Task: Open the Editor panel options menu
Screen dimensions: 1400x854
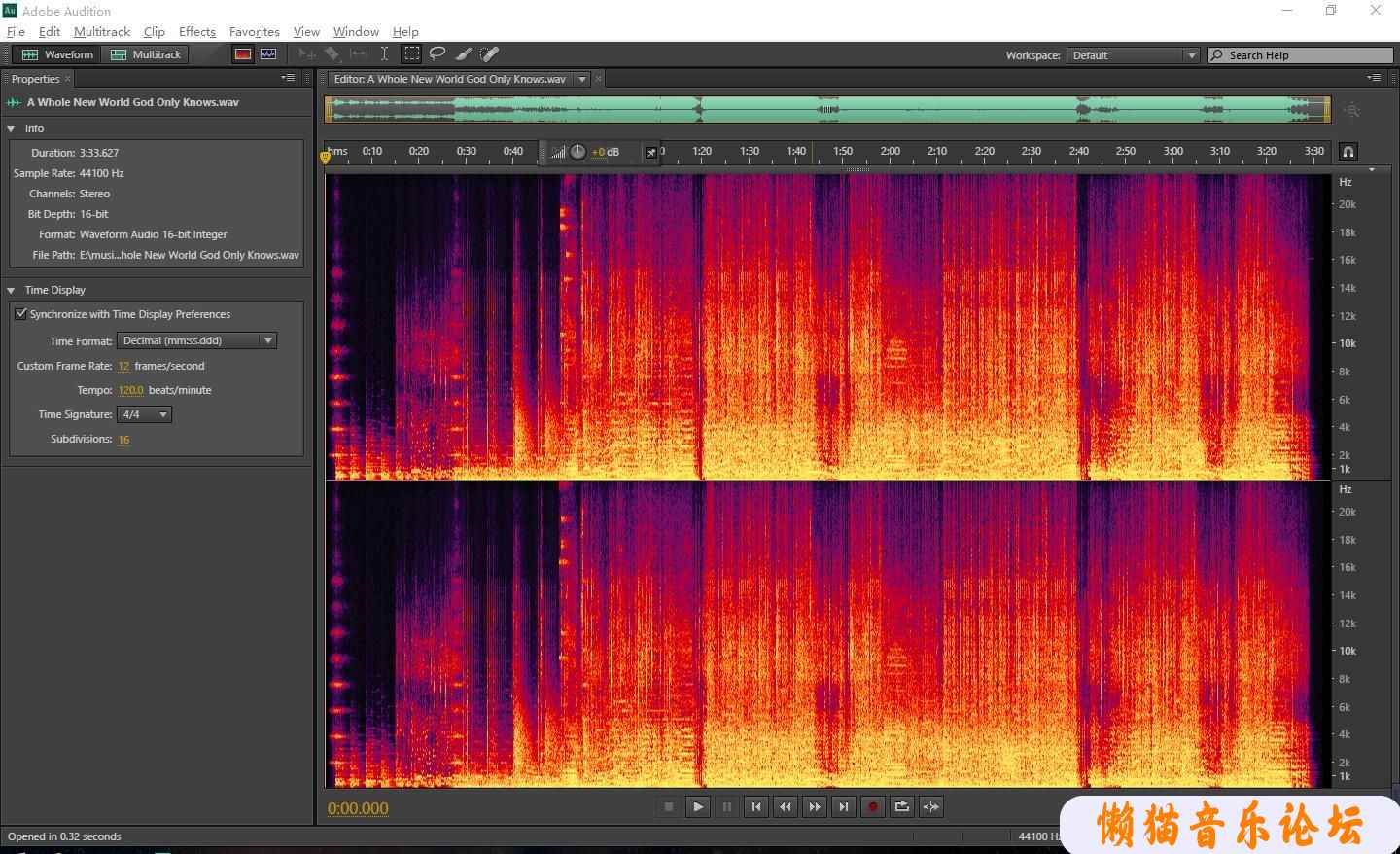Action: coord(1373,78)
